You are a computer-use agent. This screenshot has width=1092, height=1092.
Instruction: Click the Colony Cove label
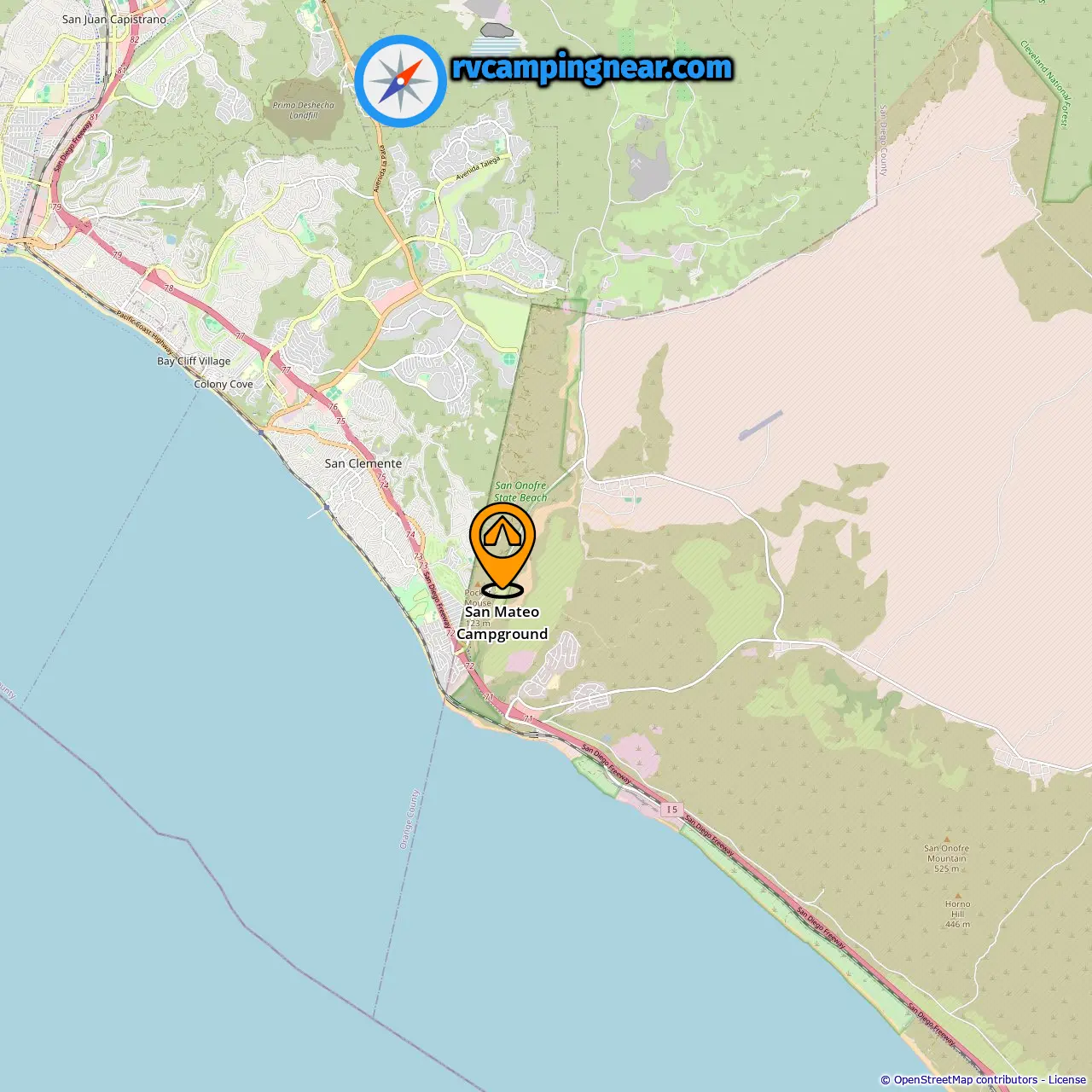[x=224, y=384]
